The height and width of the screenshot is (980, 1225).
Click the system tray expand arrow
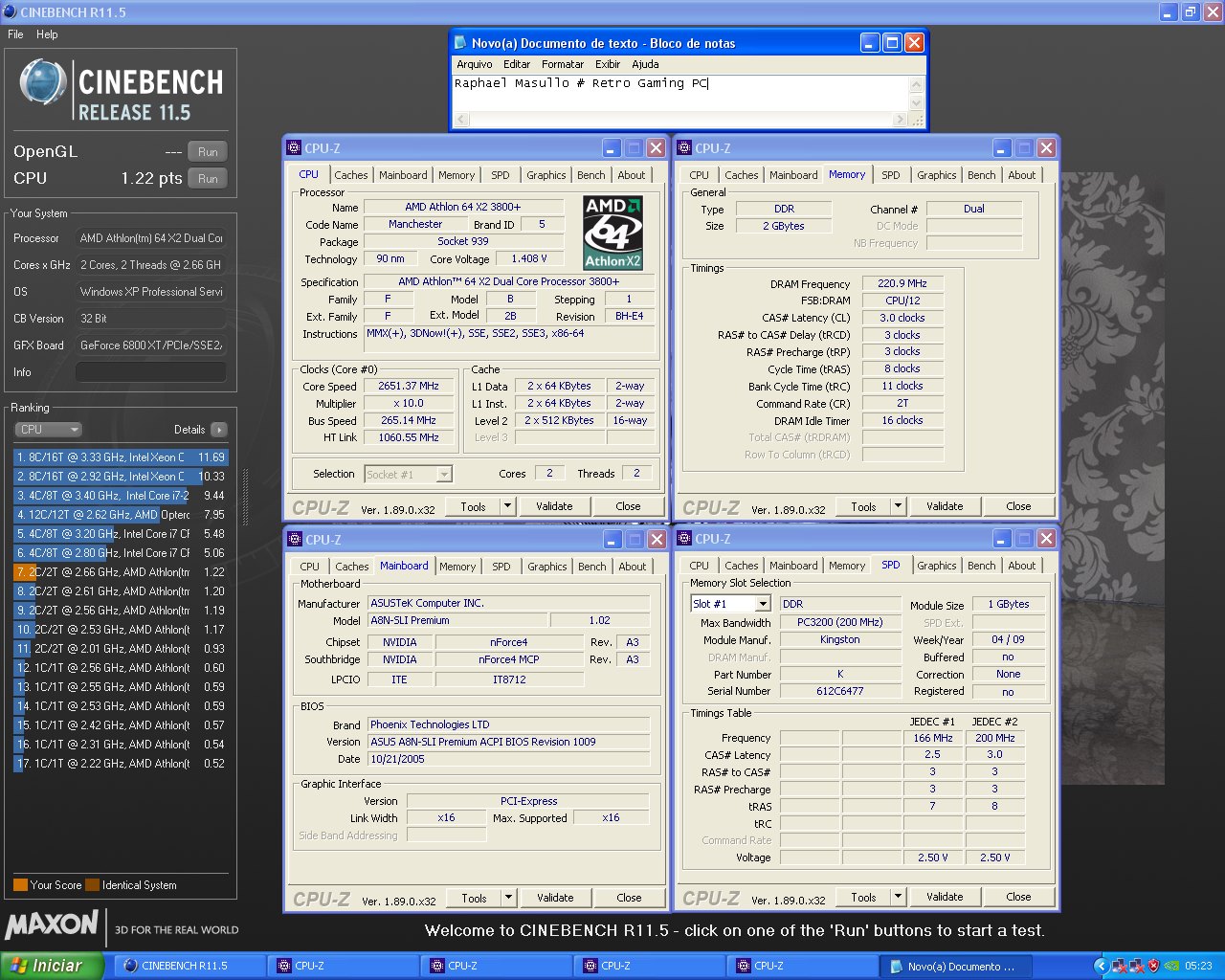click(x=1102, y=967)
